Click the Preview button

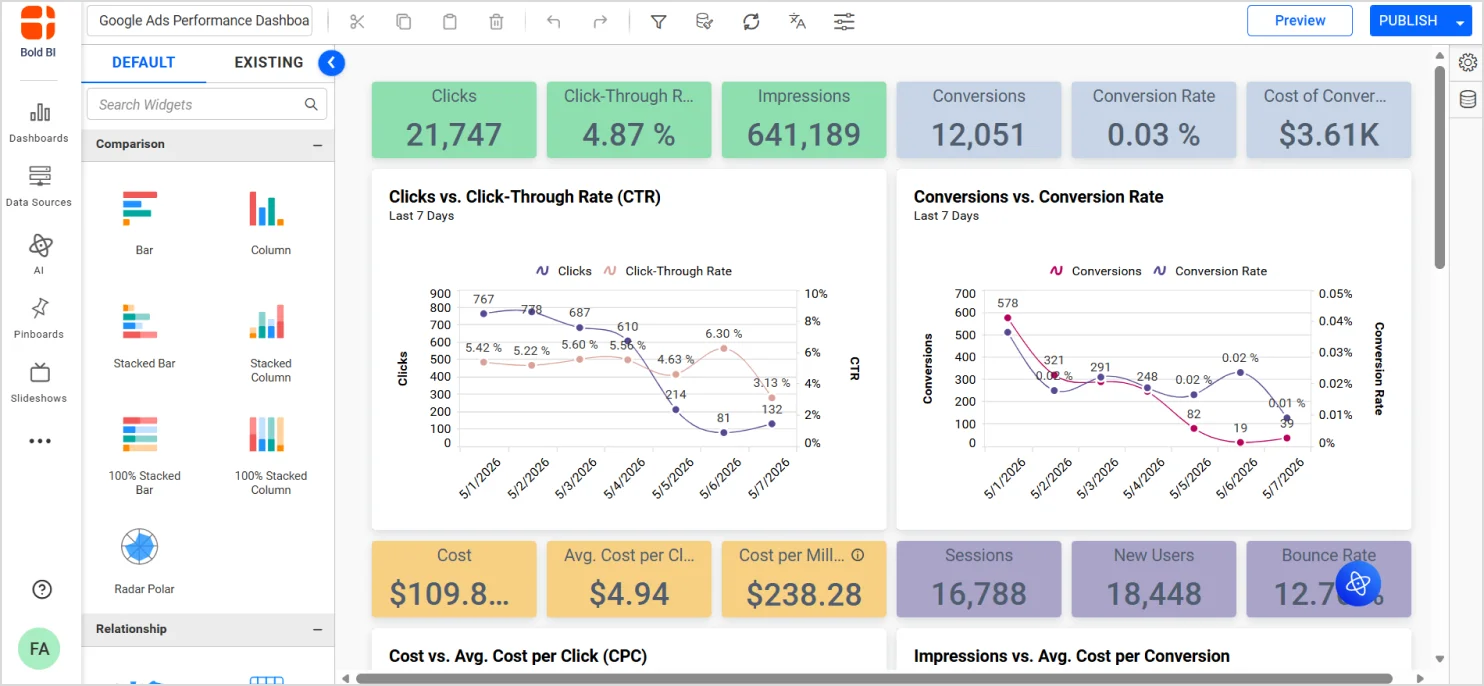pyautogui.click(x=1300, y=20)
